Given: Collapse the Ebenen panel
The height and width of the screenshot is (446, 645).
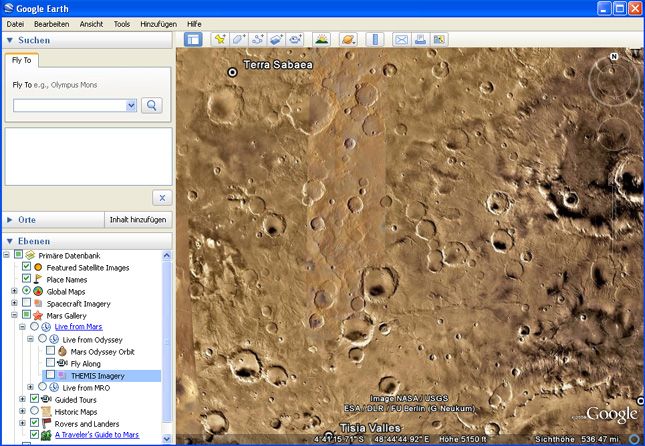Looking at the screenshot, I should pyautogui.click(x=10, y=241).
